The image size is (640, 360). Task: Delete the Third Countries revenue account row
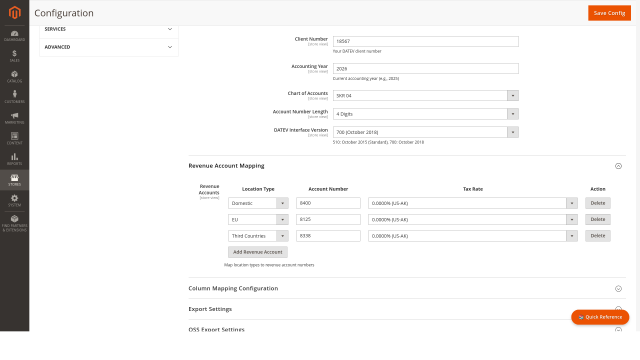[x=598, y=236]
